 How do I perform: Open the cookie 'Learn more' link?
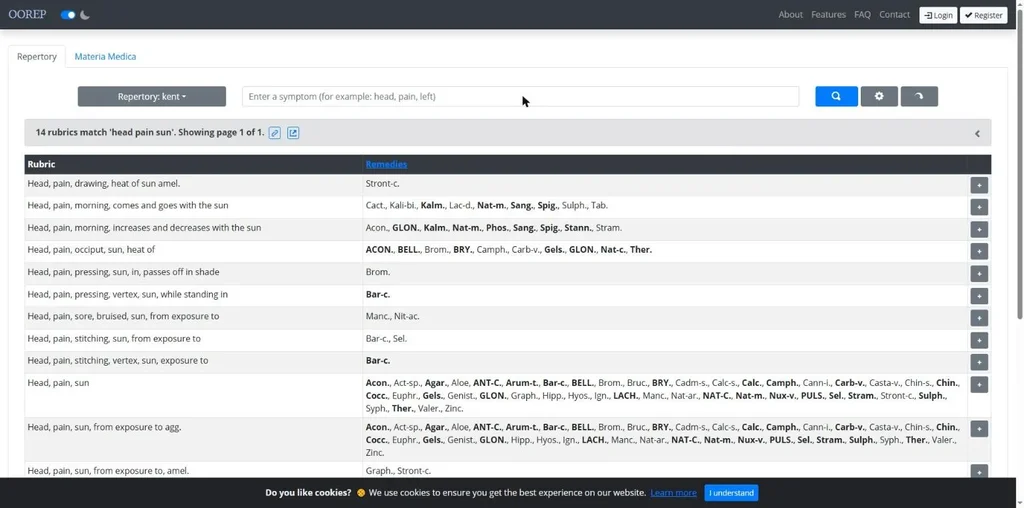click(673, 493)
